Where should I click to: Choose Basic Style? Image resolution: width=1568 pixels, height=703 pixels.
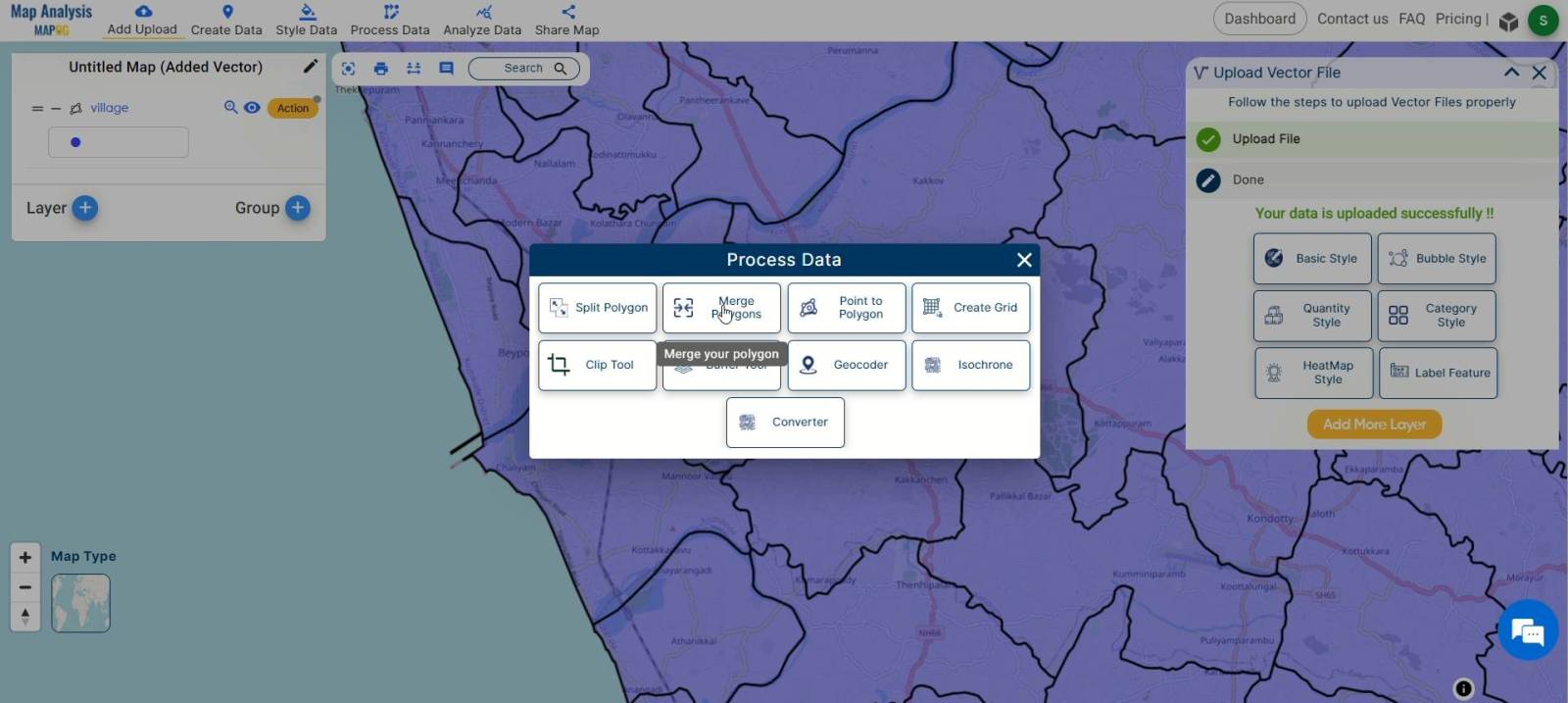(1312, 259)
